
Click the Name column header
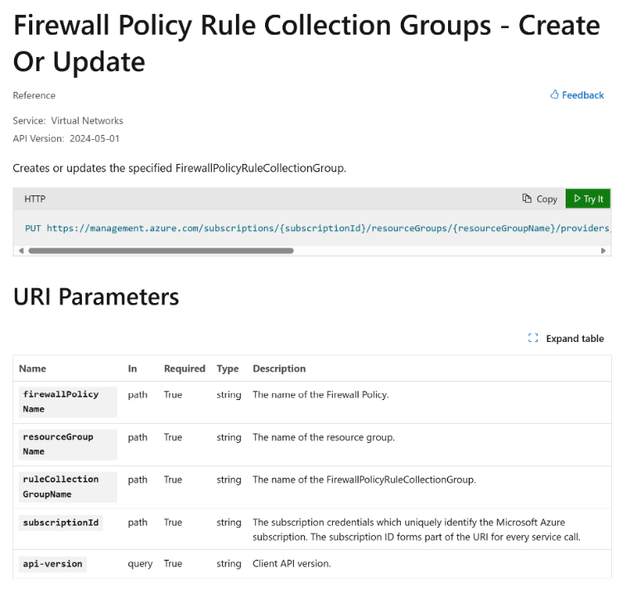pyautogui.click(x=32, y=368)
